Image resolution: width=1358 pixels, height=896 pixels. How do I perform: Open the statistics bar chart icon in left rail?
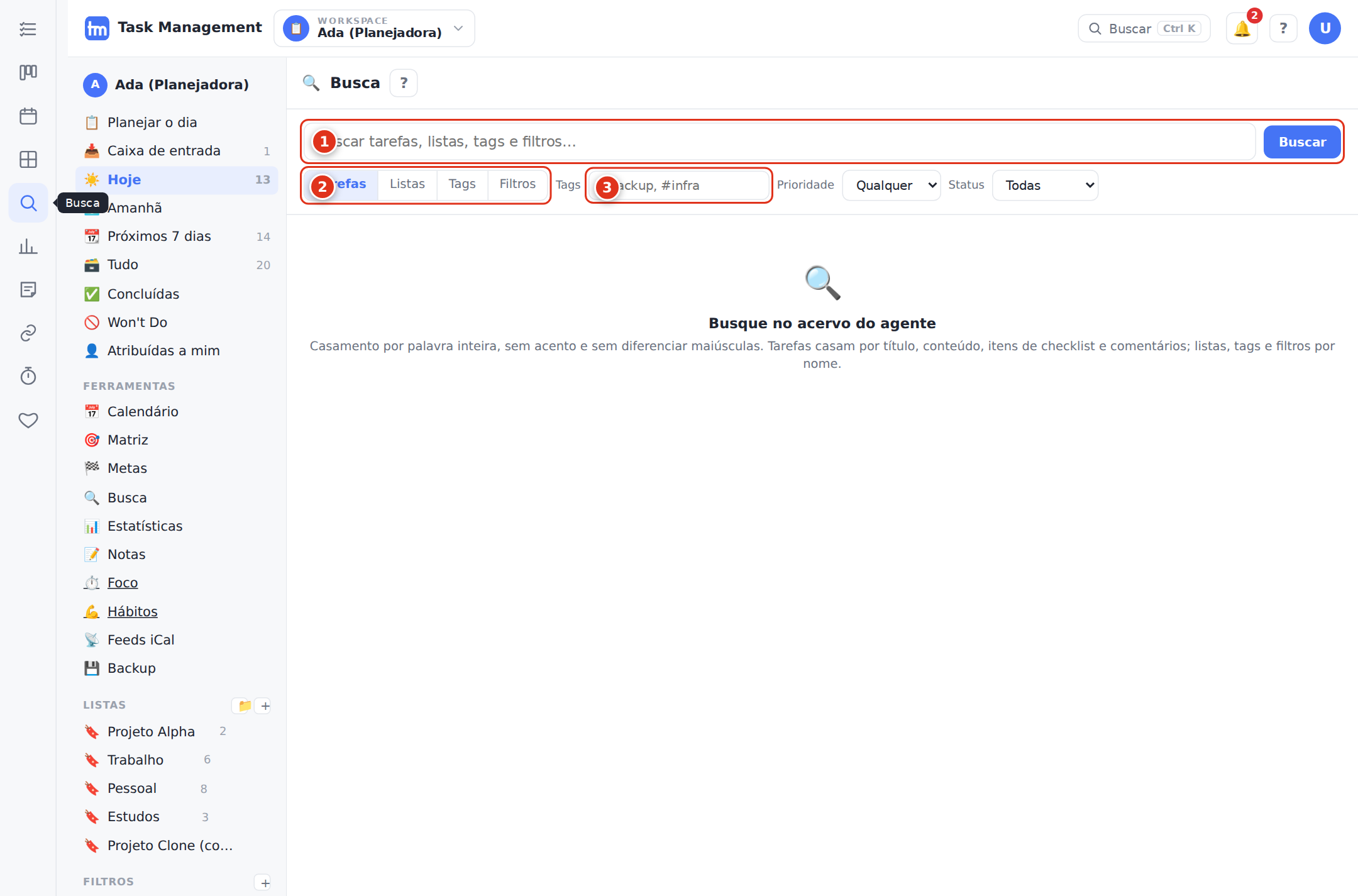[x=28, y=246]
